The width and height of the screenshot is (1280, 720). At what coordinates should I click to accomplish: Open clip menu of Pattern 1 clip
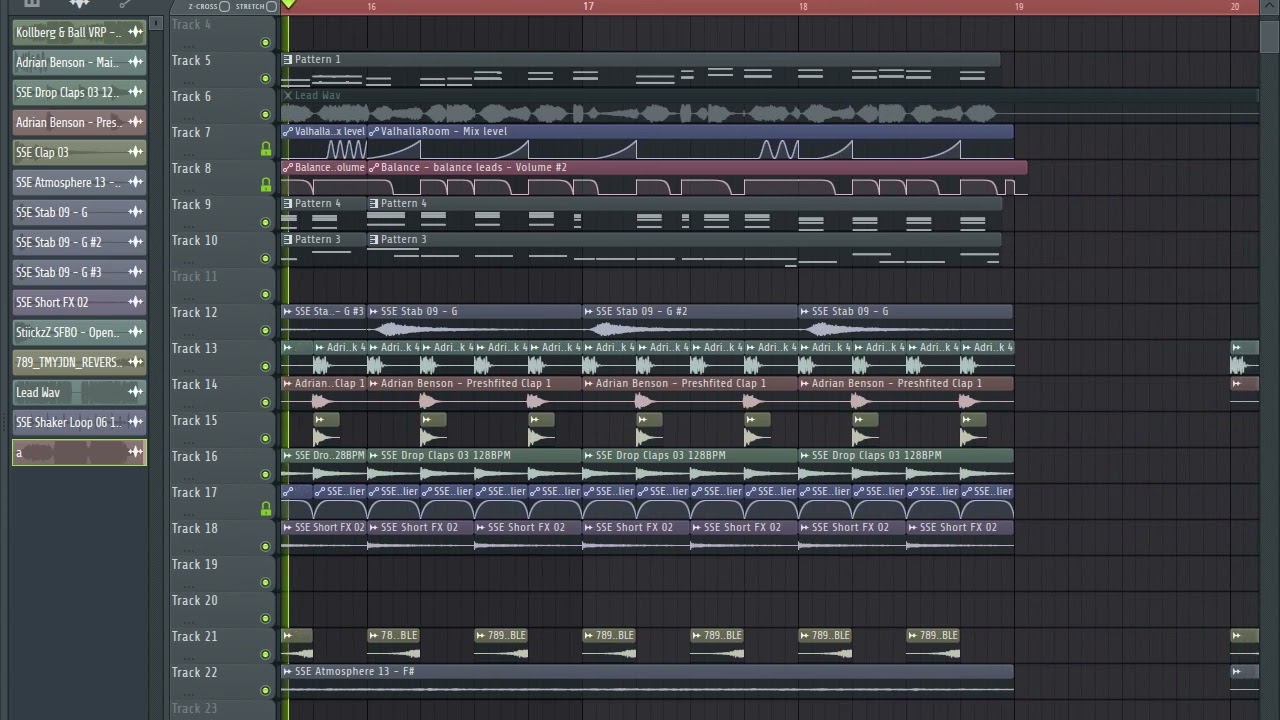(x=288, y=59)
